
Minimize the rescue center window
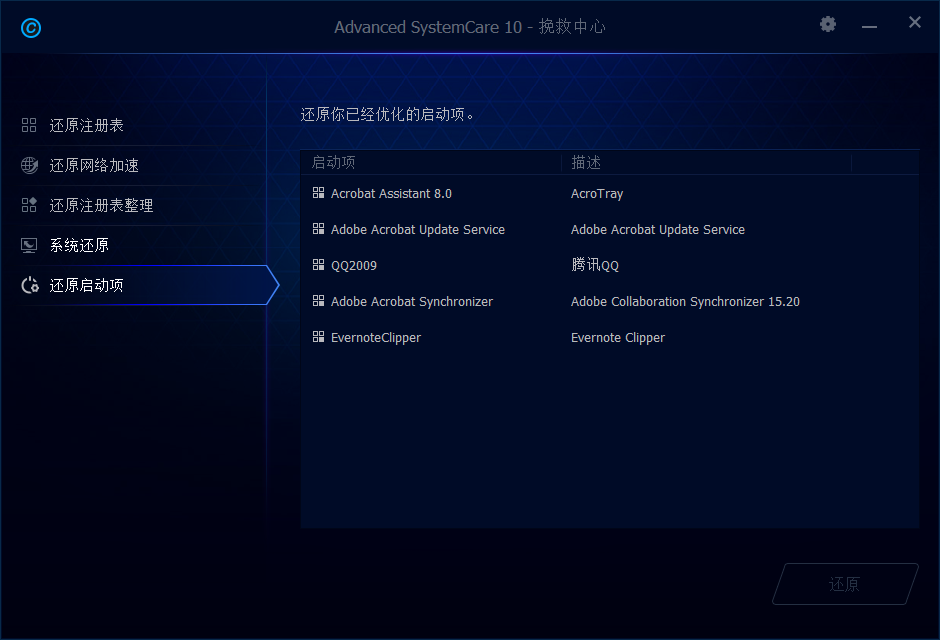click(x=869, y=26)
